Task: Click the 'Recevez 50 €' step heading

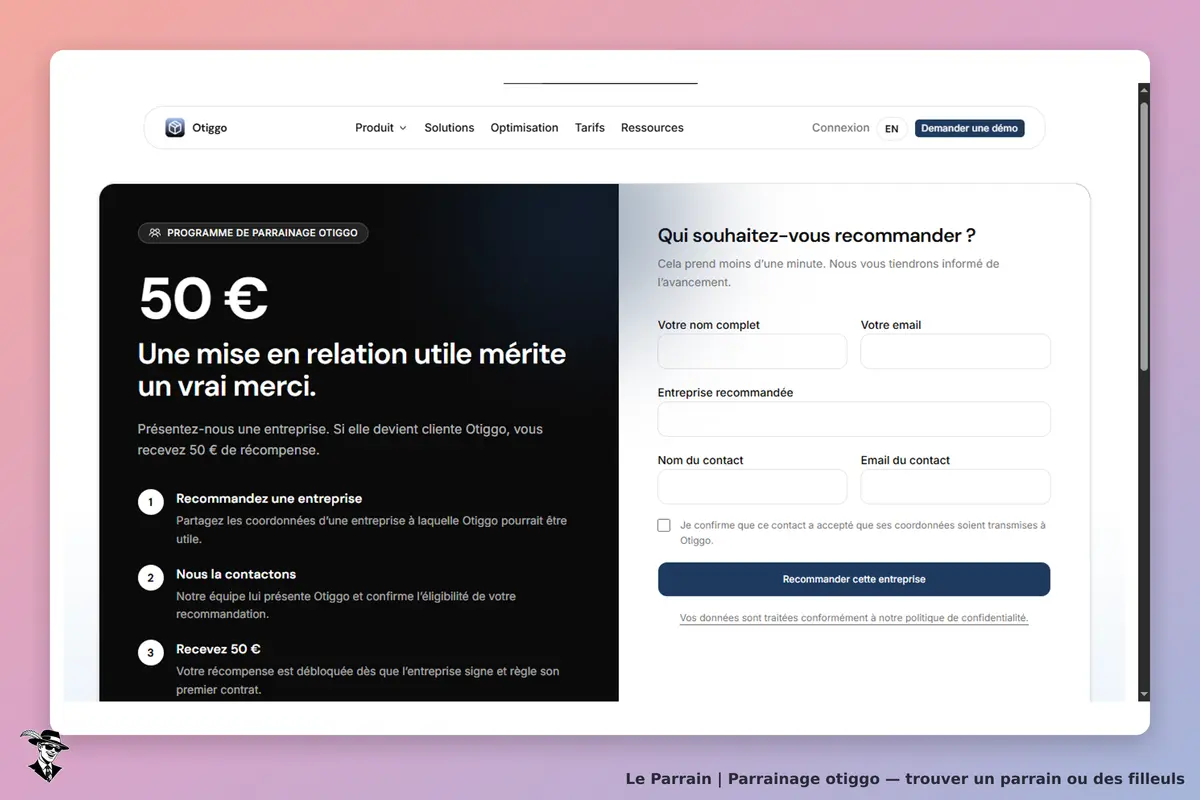Action: [218, 649]
